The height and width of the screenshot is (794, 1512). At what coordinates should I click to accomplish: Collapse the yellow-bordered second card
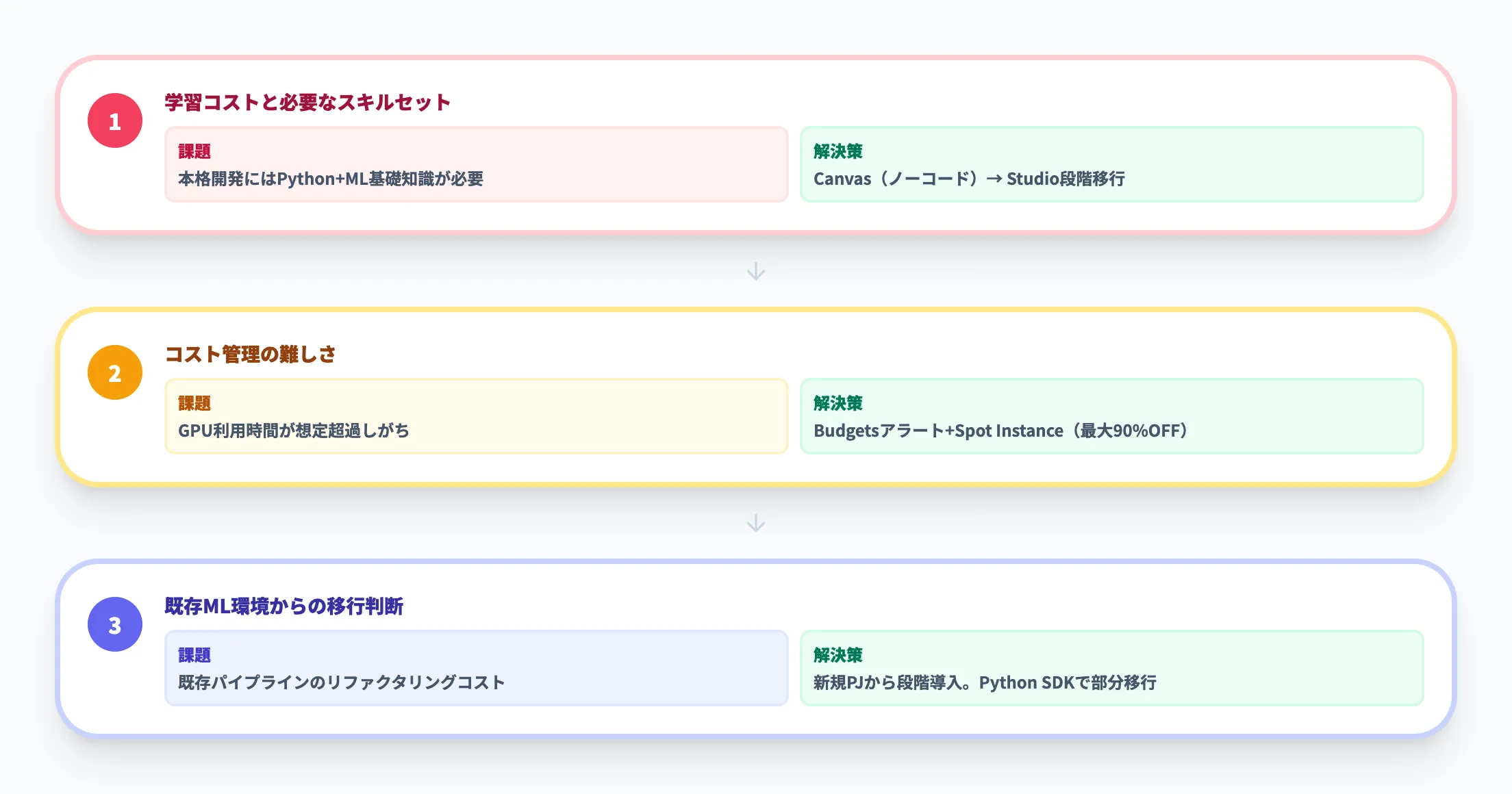click(756, 397)
